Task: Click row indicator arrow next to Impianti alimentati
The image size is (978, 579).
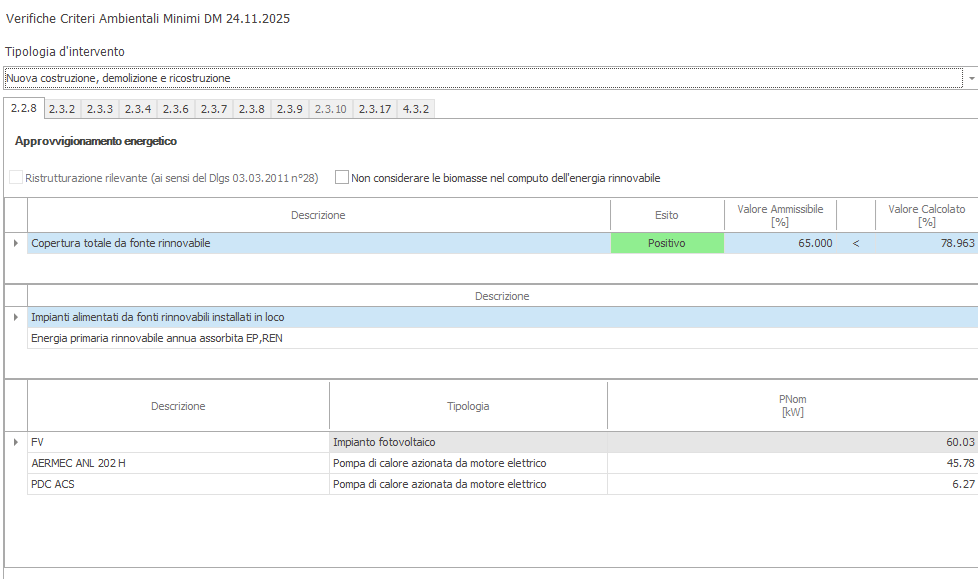Action: click(x=15, y=317)
